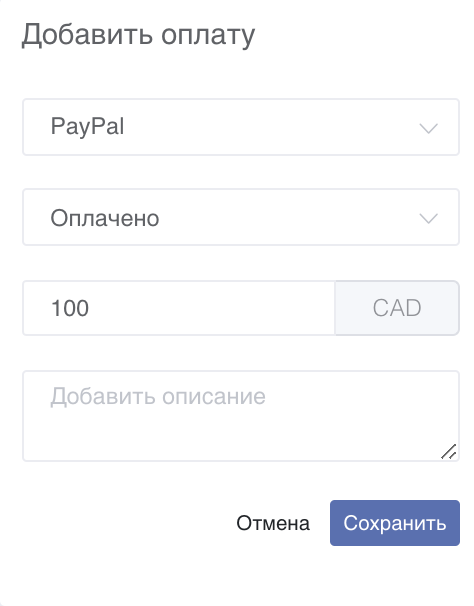Change payment status via Оплачено combo box

point(241,217)
